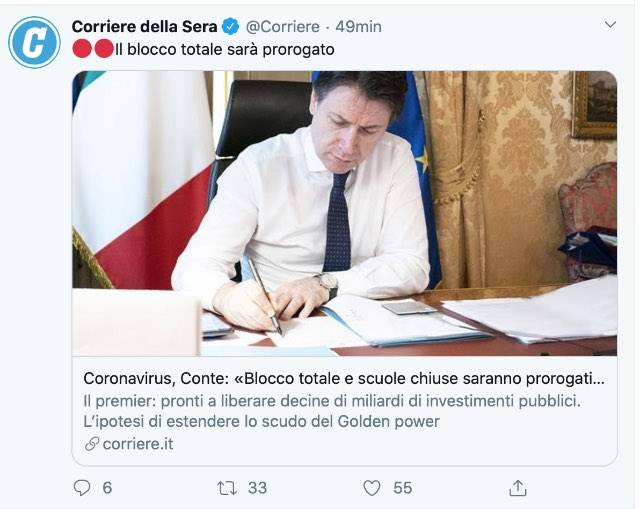Open the reply speech bubble icon

[82, 487]
